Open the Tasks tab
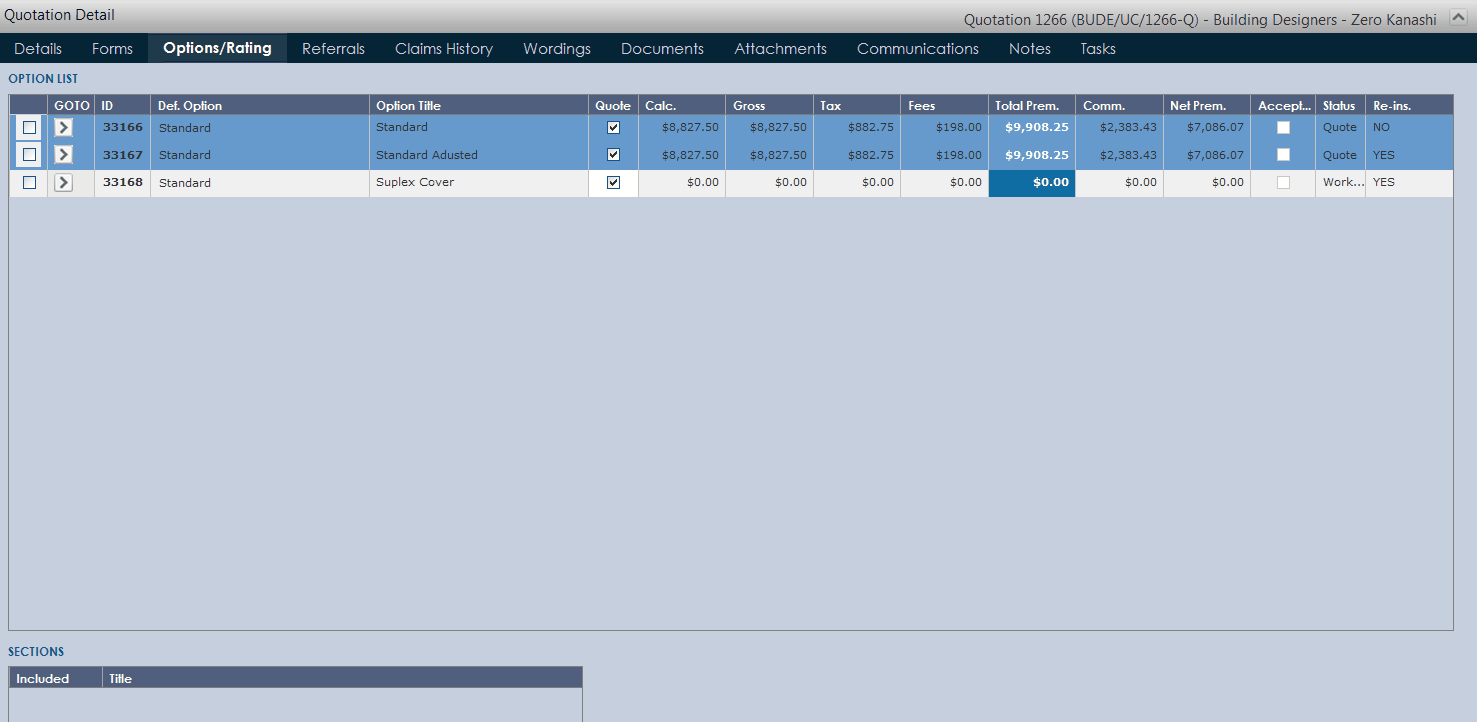Screen dimensions: 1477x722 click(x=1098, y=48)
